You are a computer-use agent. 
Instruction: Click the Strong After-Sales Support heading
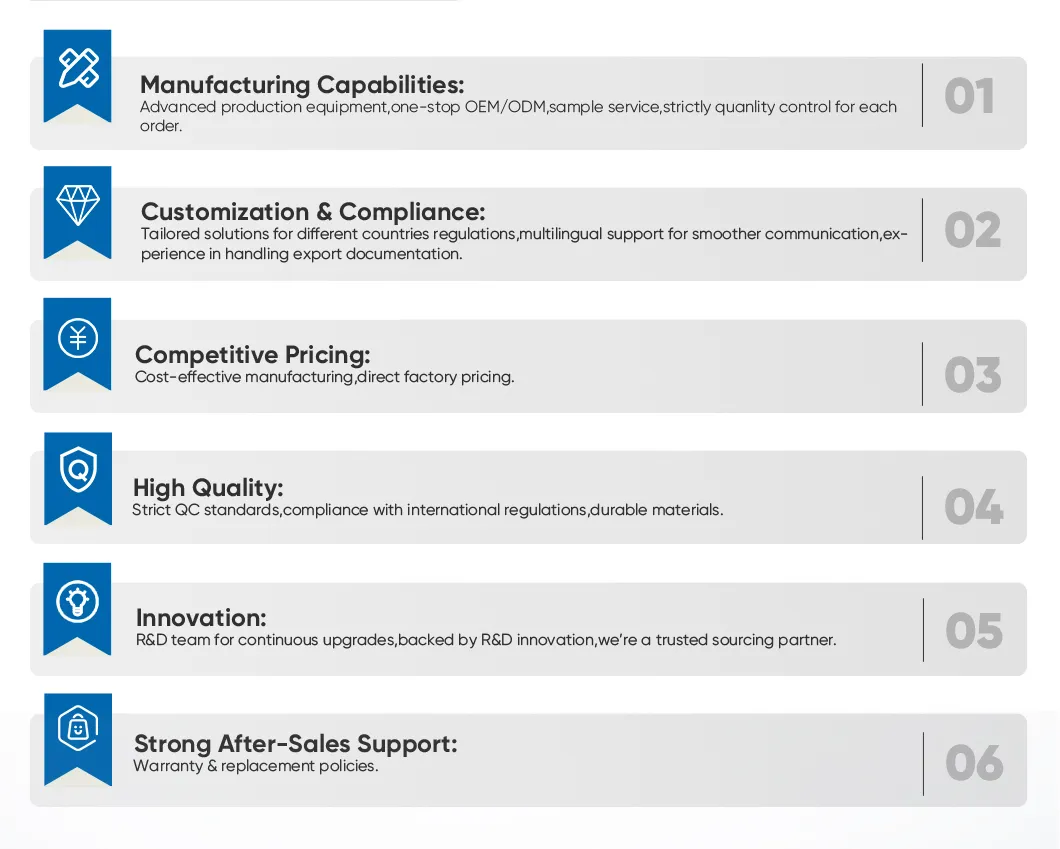pyautogui.click(x=295, y=744)
